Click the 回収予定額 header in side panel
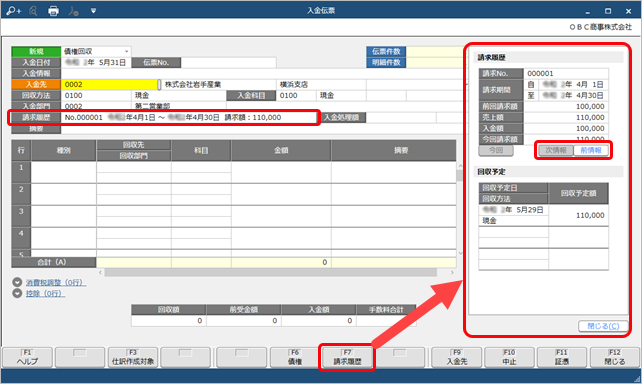This screenshot has width=642, height=384. (x=578, y=193)
